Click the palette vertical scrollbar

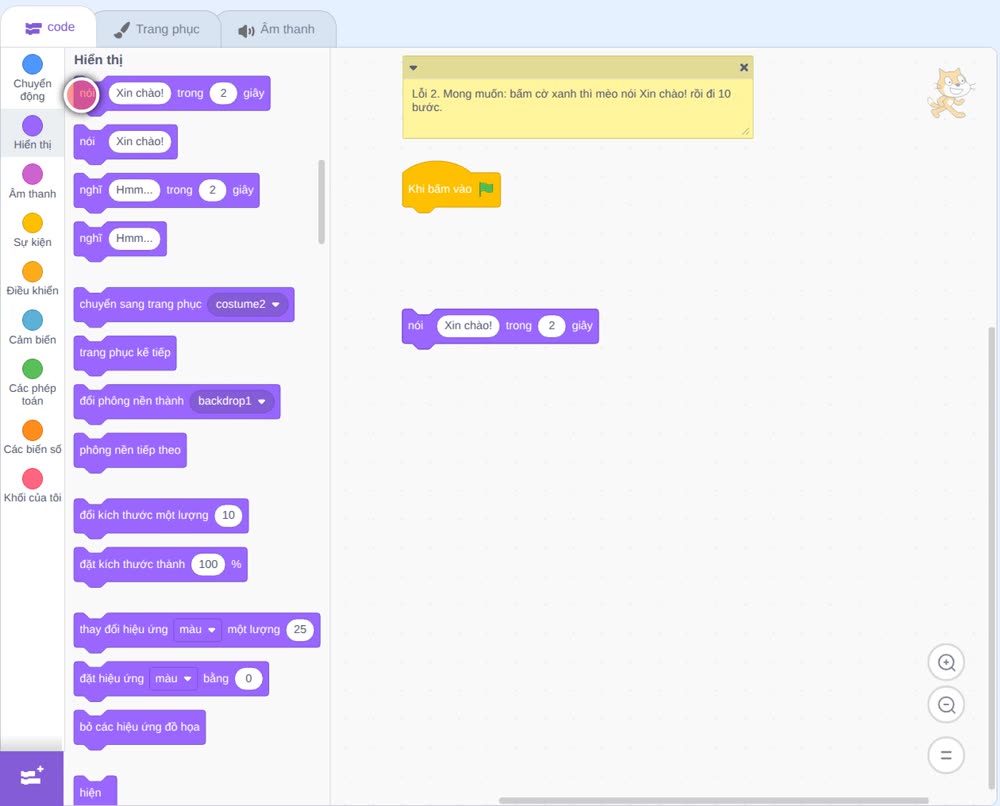click(321, 202)
